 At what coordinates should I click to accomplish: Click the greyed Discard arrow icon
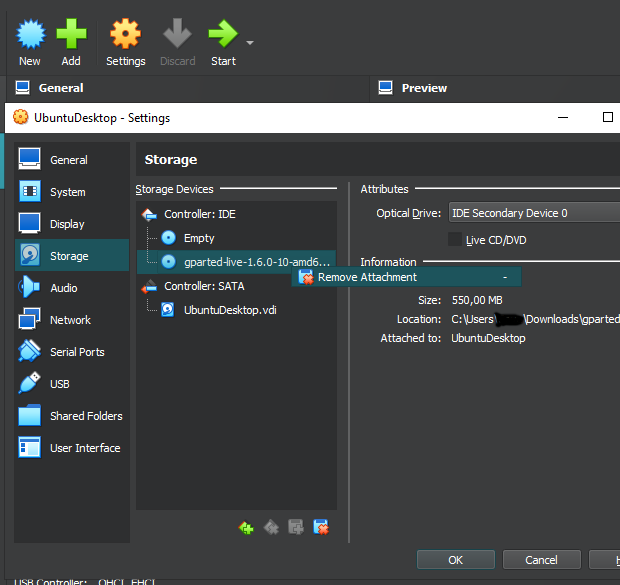pyautogui.click(x=177, y=33)
